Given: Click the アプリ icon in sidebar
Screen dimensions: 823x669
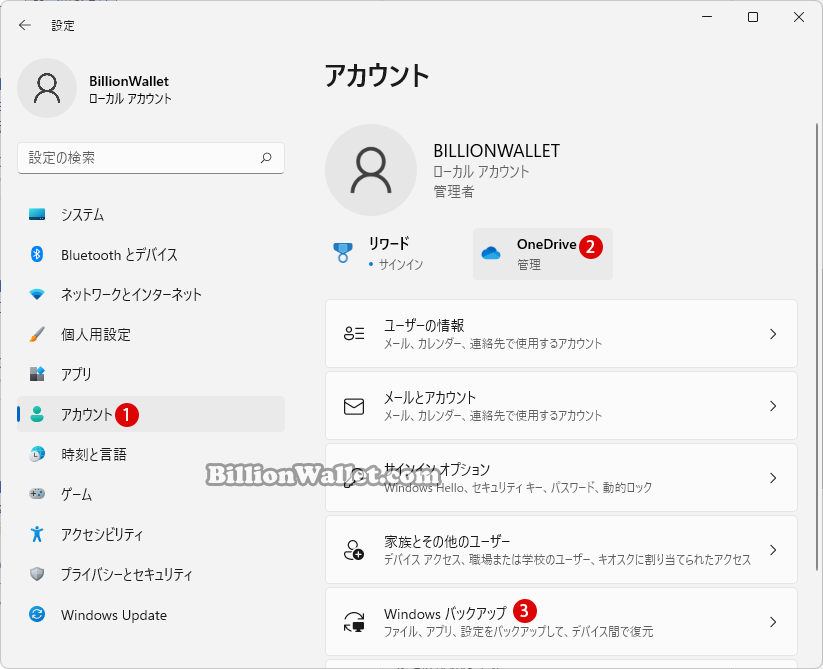Looking at the screenshot, I should point(37,374).
